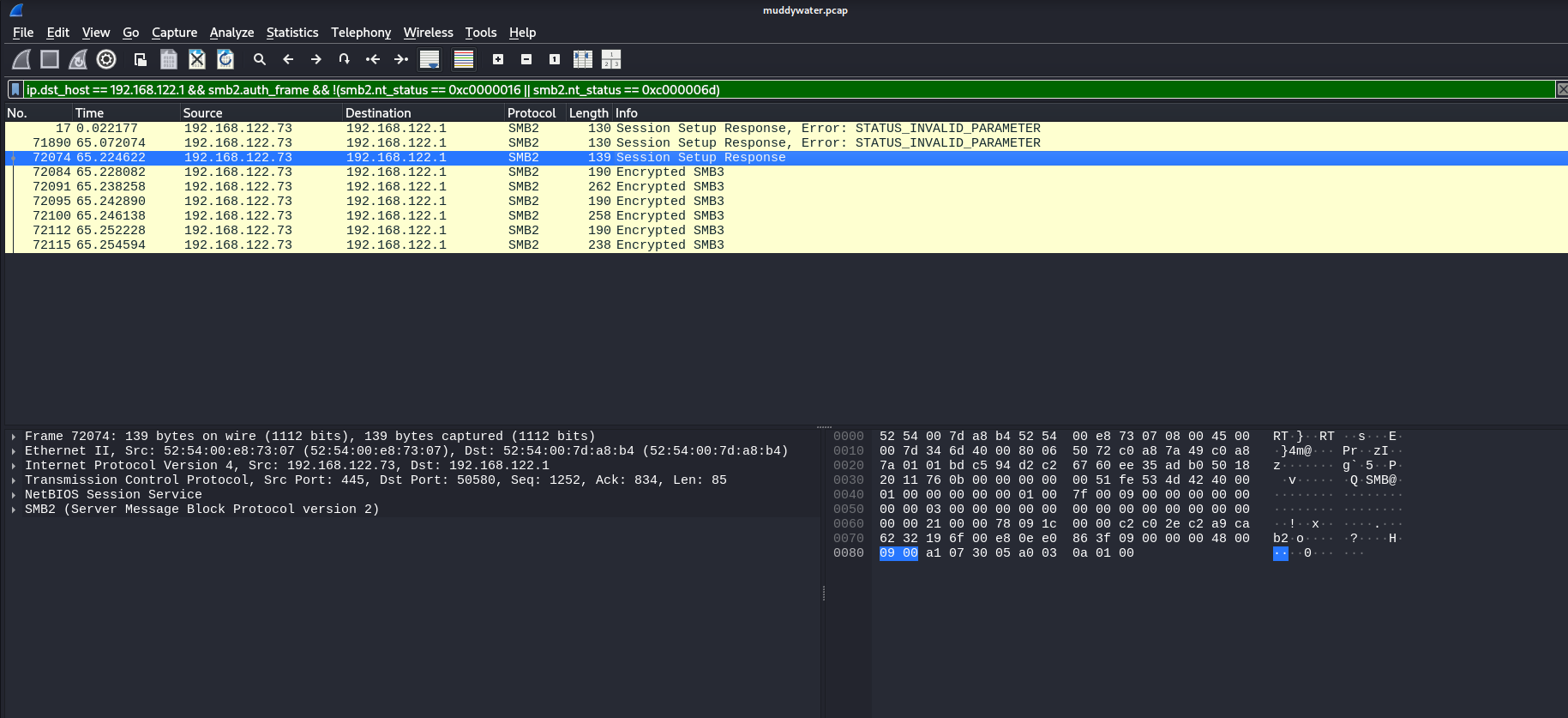Click the Find packet magnifier icon
The image size is (1568, 718).
(260, 59)
